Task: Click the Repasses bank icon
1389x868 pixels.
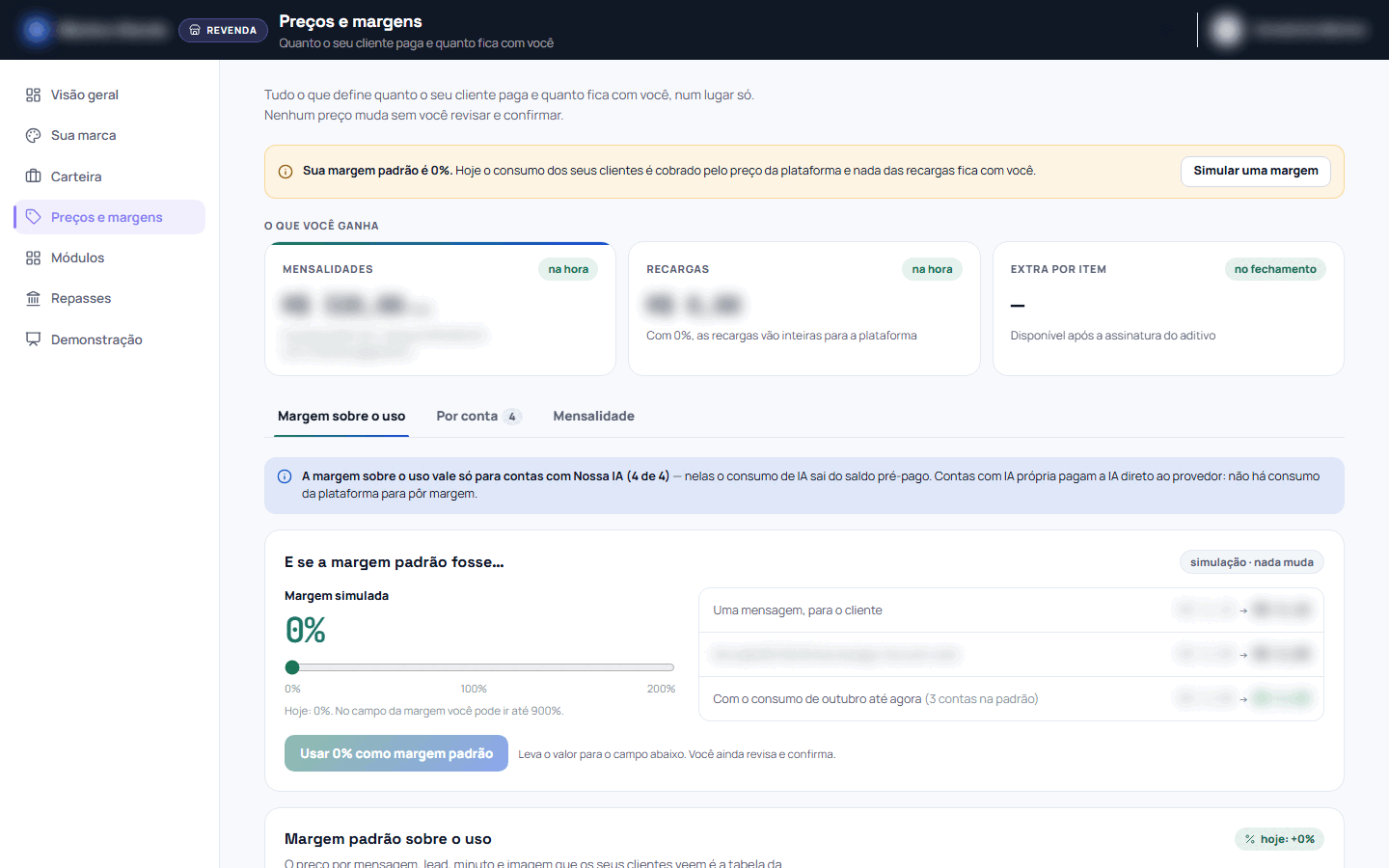Action: tap(33, 299)
